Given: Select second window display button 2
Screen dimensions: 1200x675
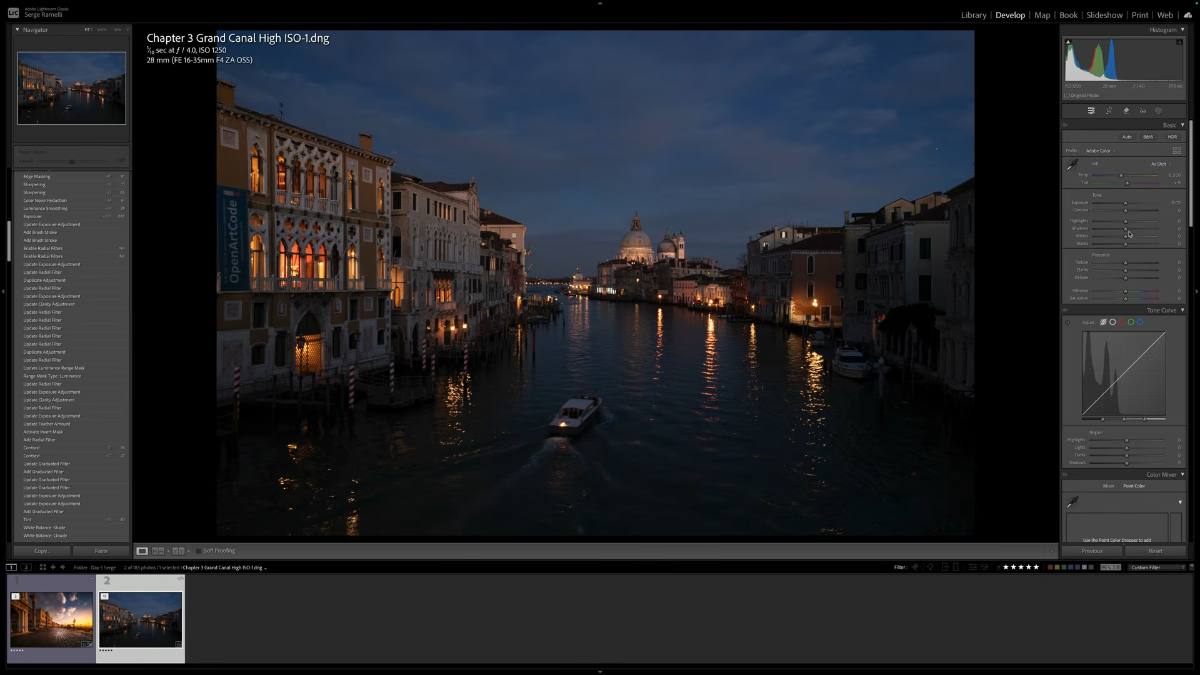Looking at the screenshot, I should [27, 567].
